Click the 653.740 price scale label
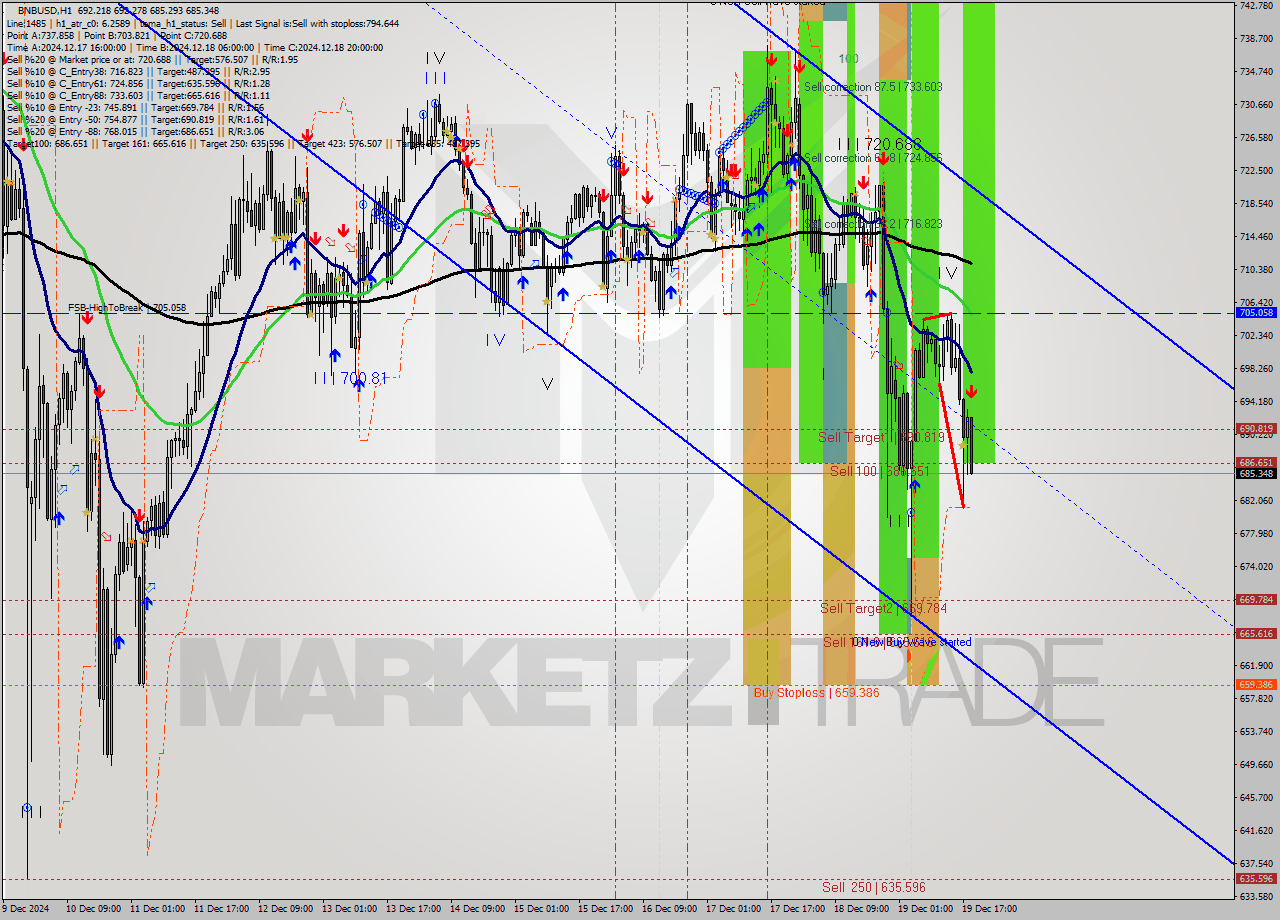This screenshot has width=1280, height=920. pos(1256,731)
